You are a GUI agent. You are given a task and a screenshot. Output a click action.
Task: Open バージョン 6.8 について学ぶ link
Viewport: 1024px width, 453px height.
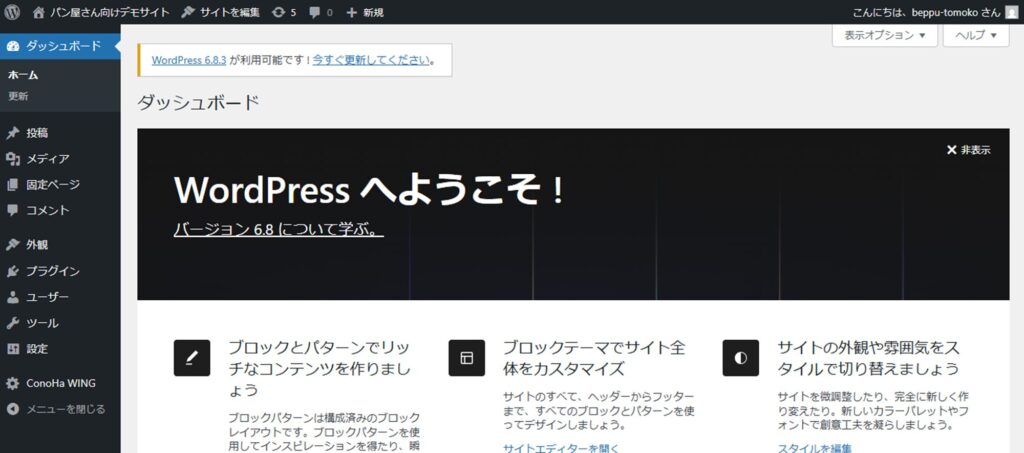point(279,229)
